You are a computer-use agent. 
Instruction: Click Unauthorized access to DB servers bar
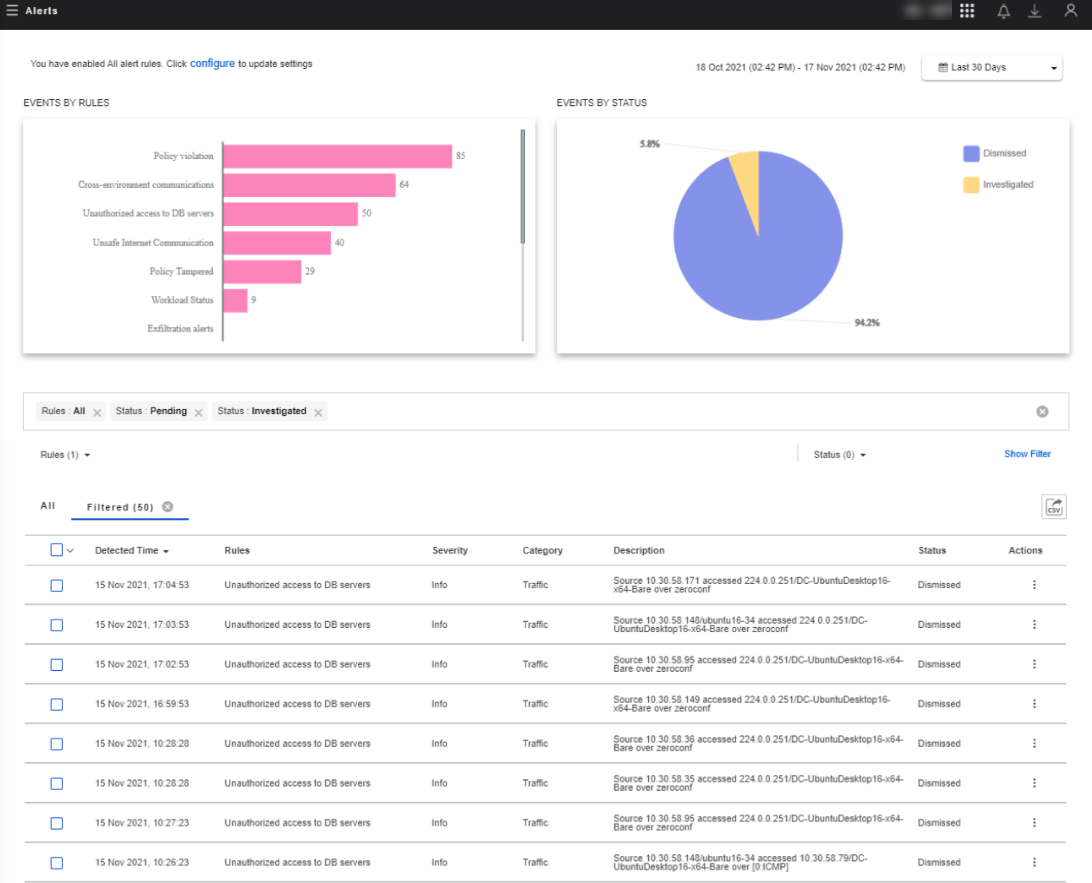[290, 214]
